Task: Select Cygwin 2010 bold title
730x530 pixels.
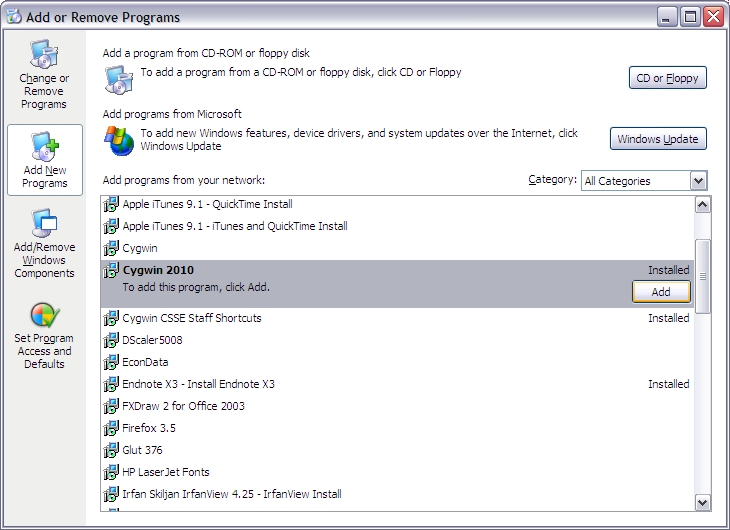Action: tap(158, 270)
